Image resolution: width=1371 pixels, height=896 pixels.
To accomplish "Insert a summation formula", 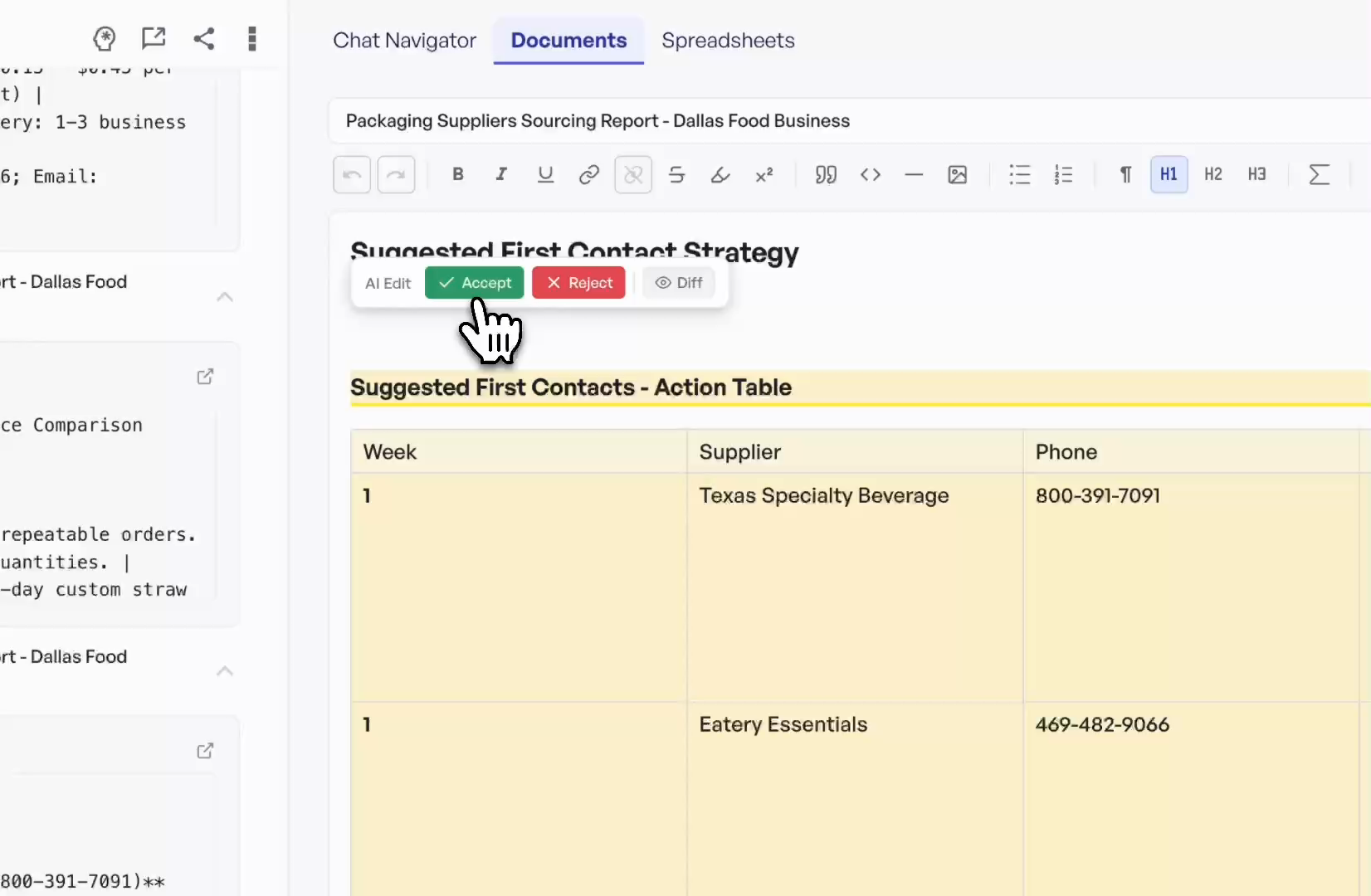I will 1319,174.
